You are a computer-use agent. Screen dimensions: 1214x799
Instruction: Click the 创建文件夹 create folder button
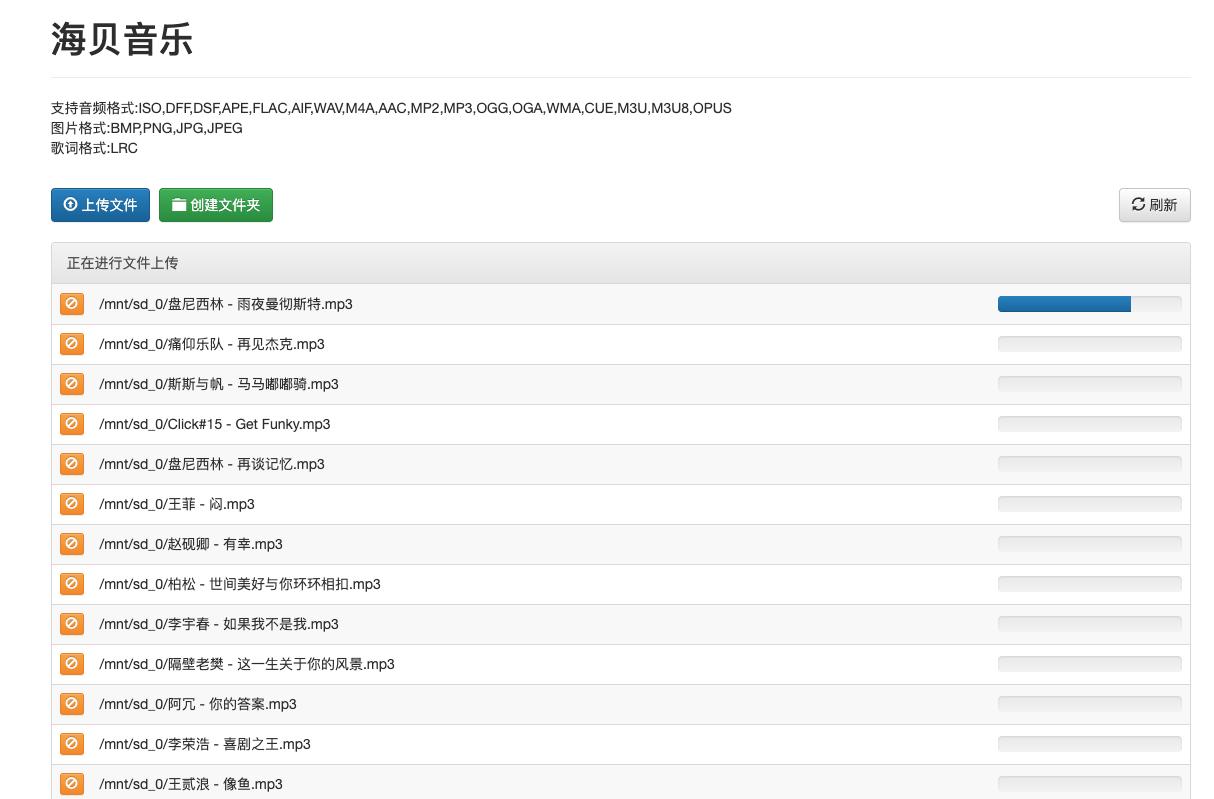(x=216, y=204)
